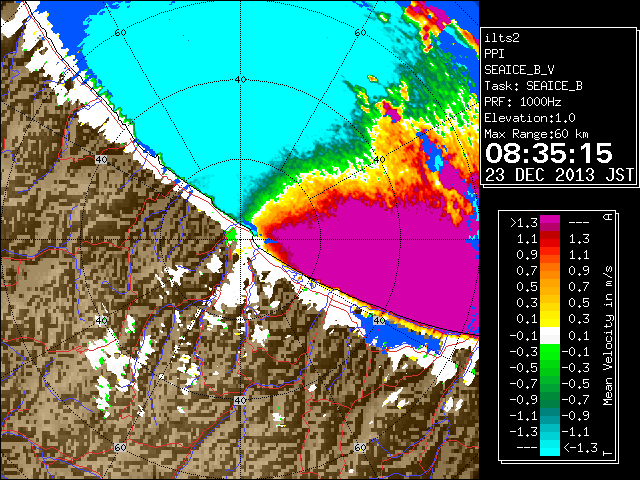640x480 pixels.
Task: Click the '40' range label straight above the radar
Action: tap(240, 80)
